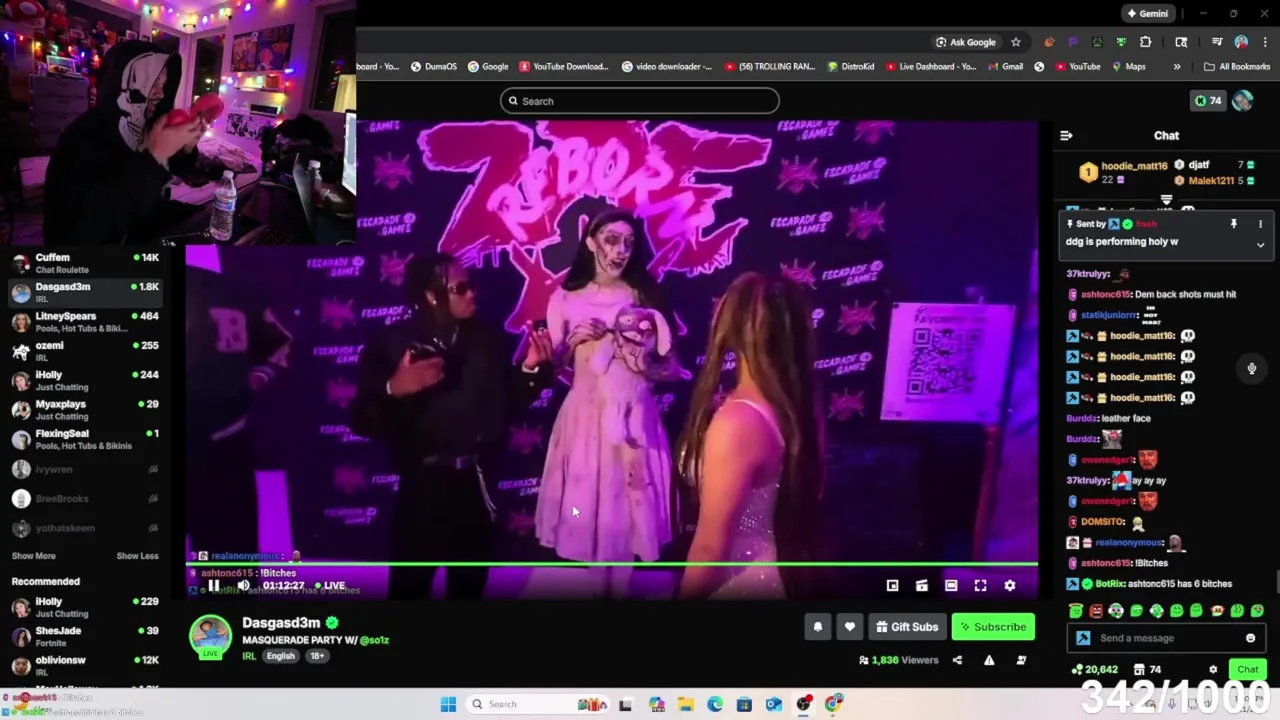
Task: Click the green Subscribe button
Action: [993, 627]
